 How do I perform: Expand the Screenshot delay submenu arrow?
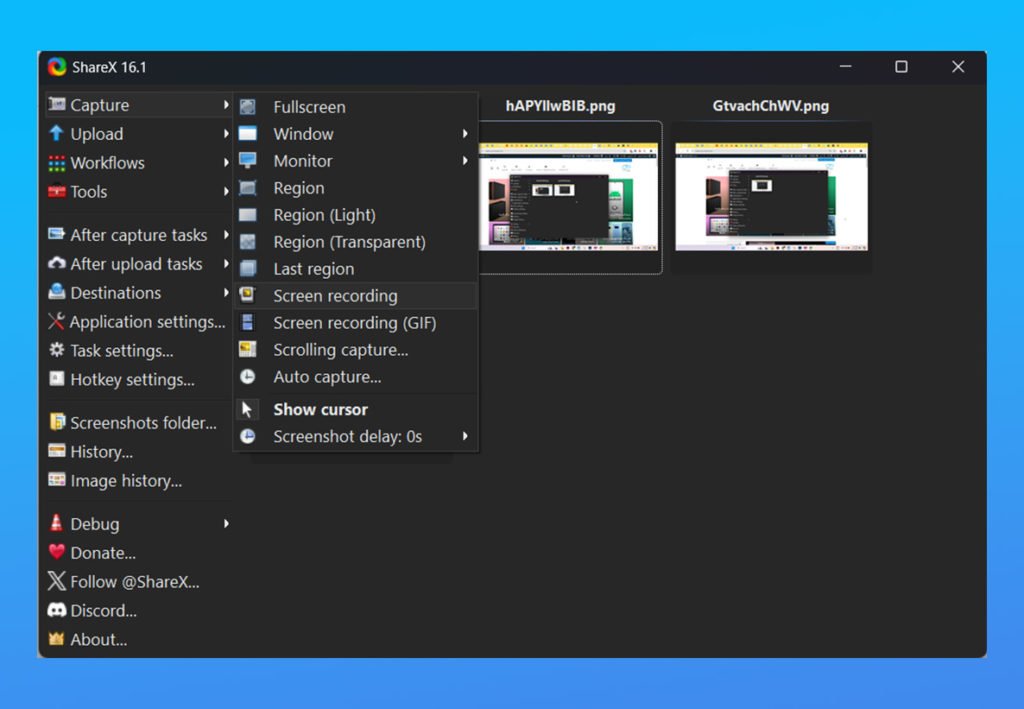point(465,436)
